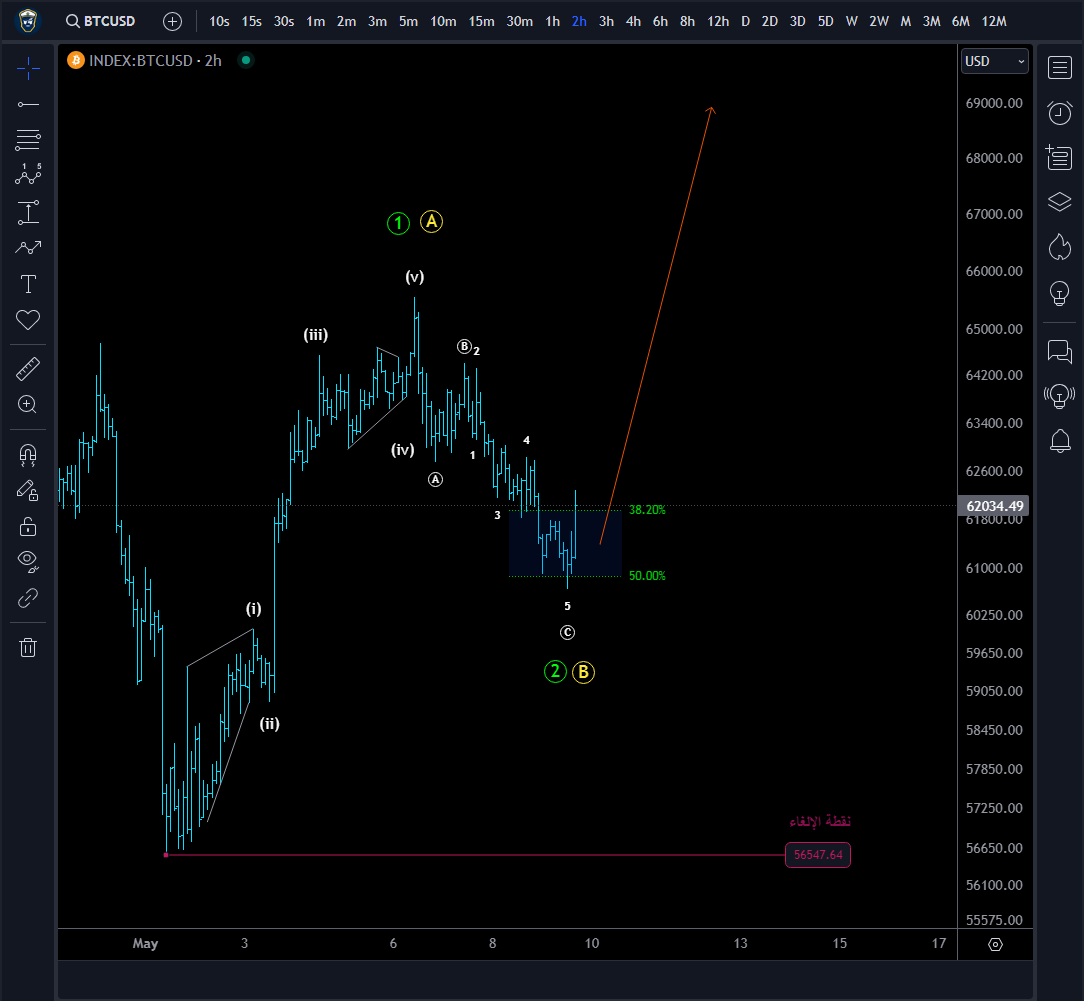The image size is (1084, 1001).
Task: Switch to daily D timeframe
Action: [745, 21]
